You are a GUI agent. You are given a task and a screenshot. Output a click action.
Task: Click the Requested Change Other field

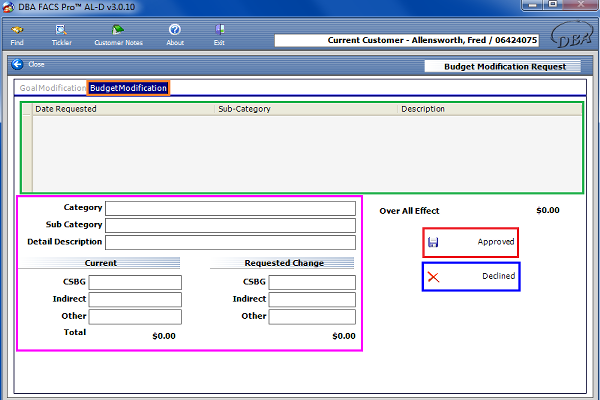(312, 317)
